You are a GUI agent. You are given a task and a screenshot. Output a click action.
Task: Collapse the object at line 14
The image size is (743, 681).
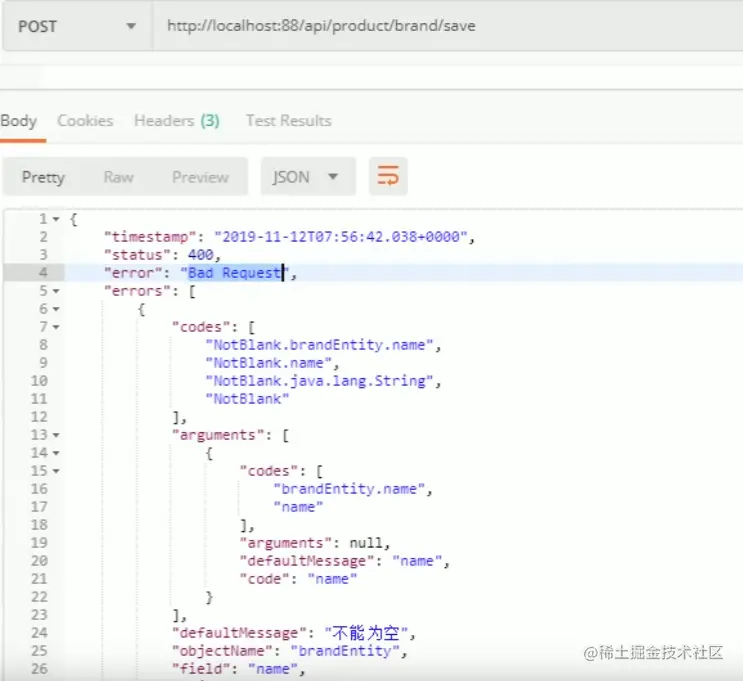[x=56, y=453]
